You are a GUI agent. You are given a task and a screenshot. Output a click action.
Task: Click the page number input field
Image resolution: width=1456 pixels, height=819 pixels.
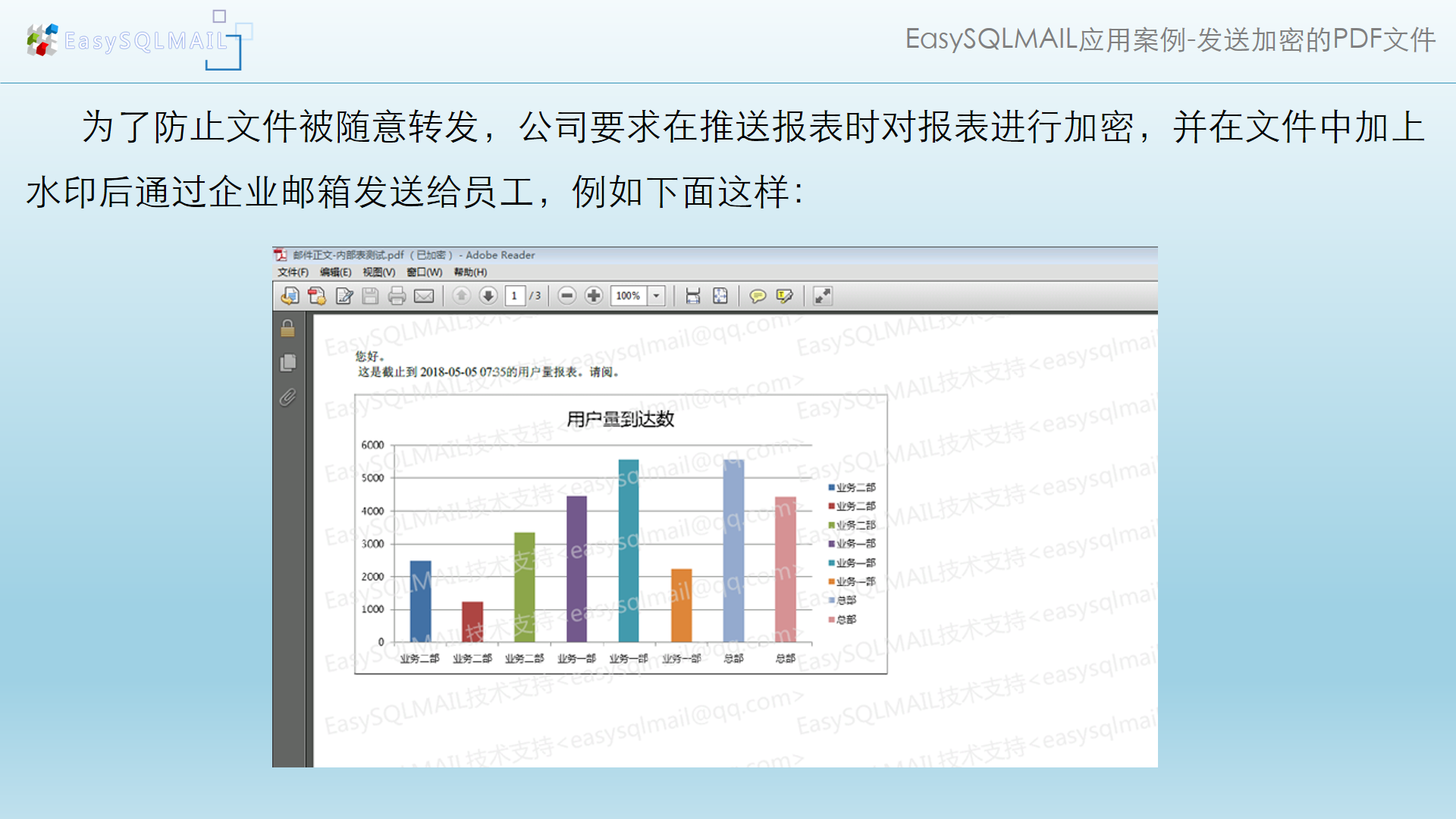515,296
